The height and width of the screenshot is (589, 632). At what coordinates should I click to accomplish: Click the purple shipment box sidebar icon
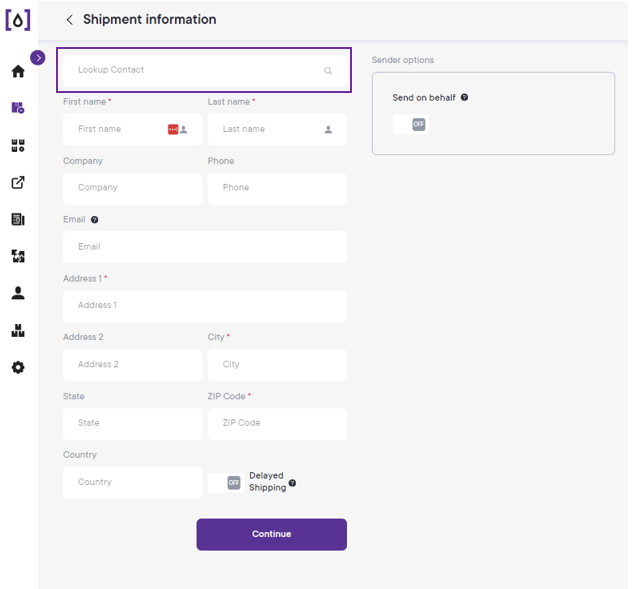tap(18, 108)
